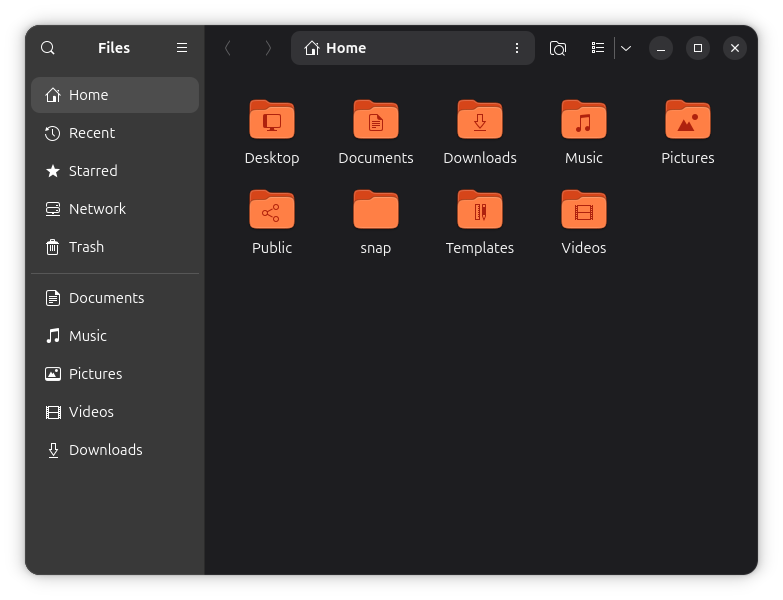Image resolution: width=783 pixels, height=600 pixels.
Task: Select the Desktop folder
Action: point(272,132)
